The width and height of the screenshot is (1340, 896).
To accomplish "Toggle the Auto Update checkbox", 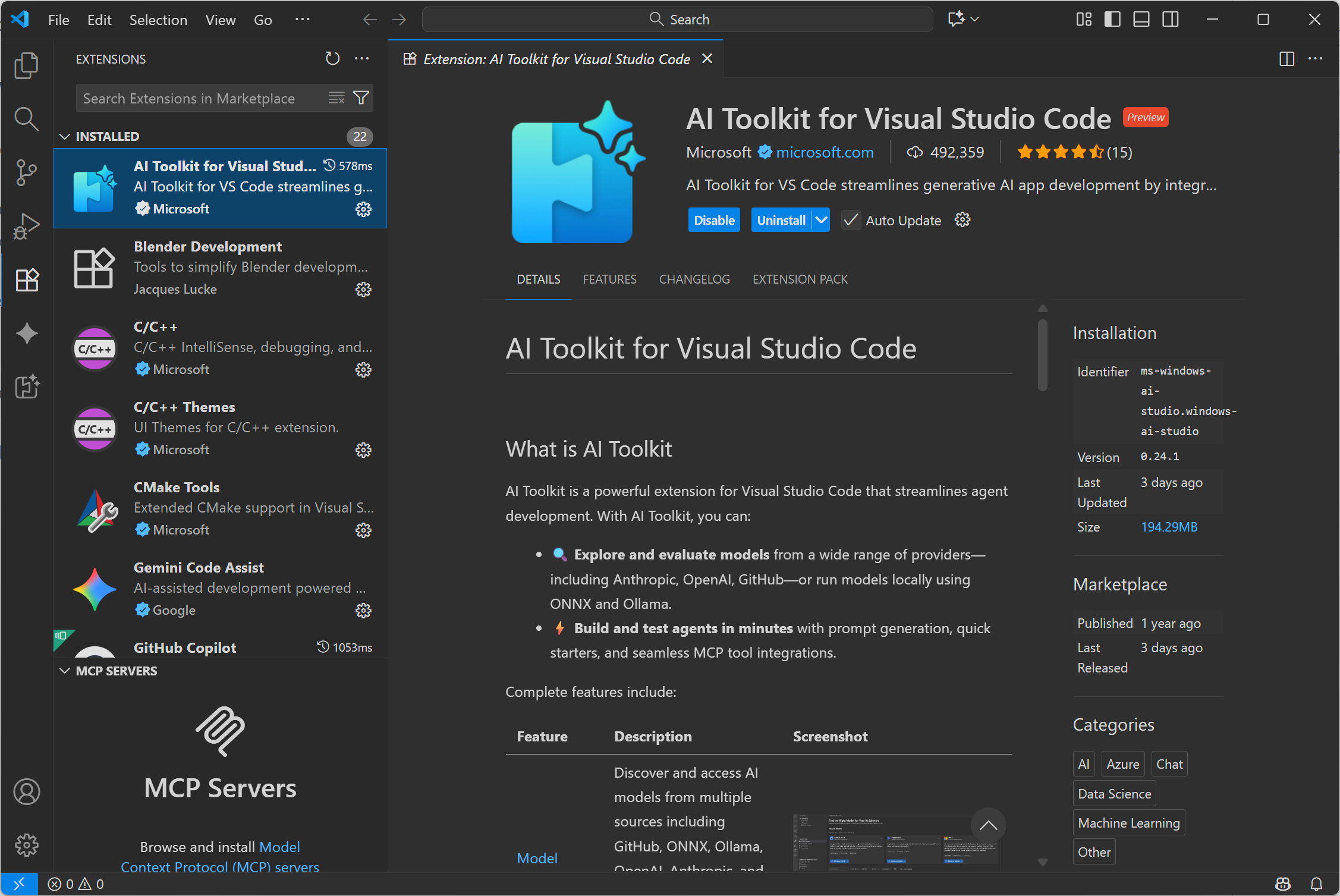I will click(851, 221).
